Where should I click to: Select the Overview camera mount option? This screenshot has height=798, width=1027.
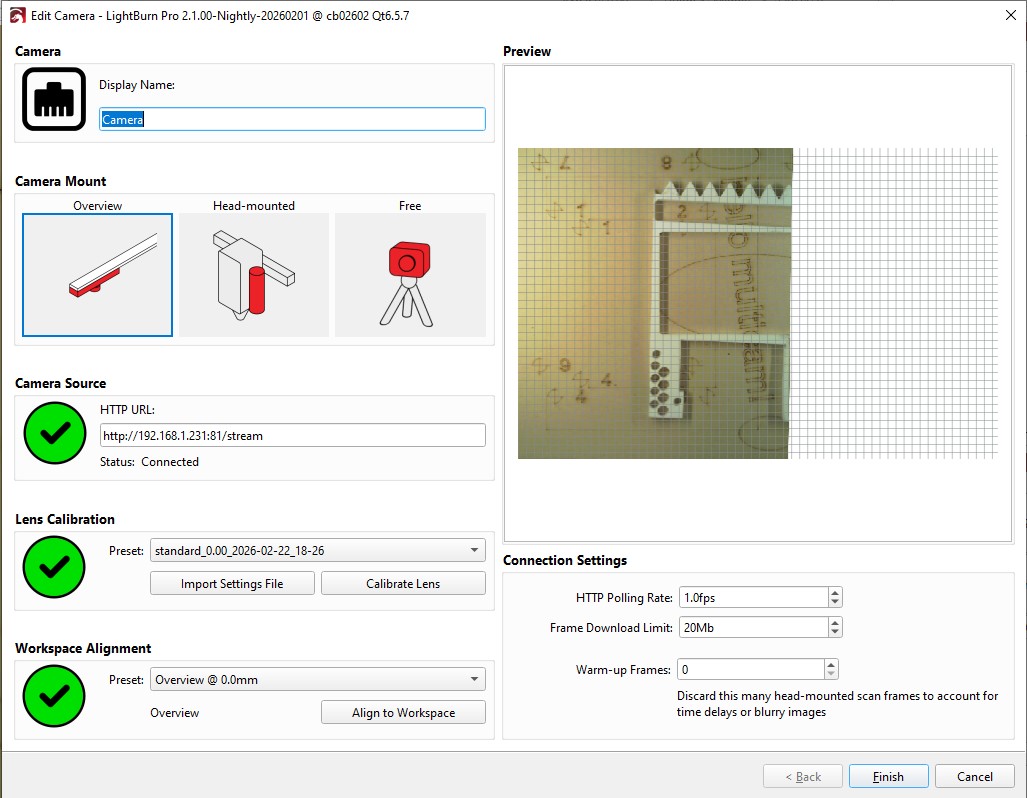click(97, 275)
